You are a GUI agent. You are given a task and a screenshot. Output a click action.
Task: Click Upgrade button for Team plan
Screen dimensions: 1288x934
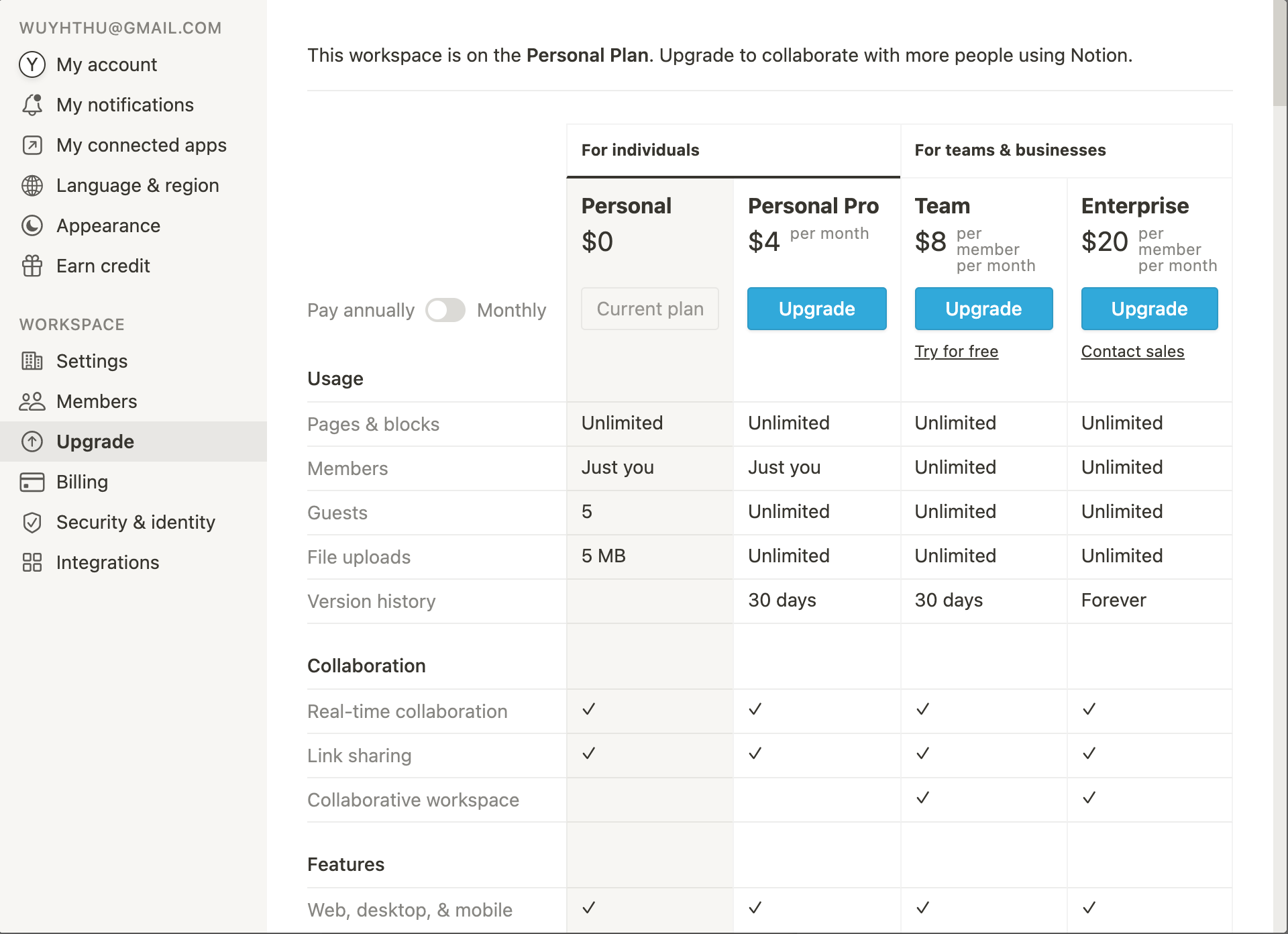pos(983,308)
